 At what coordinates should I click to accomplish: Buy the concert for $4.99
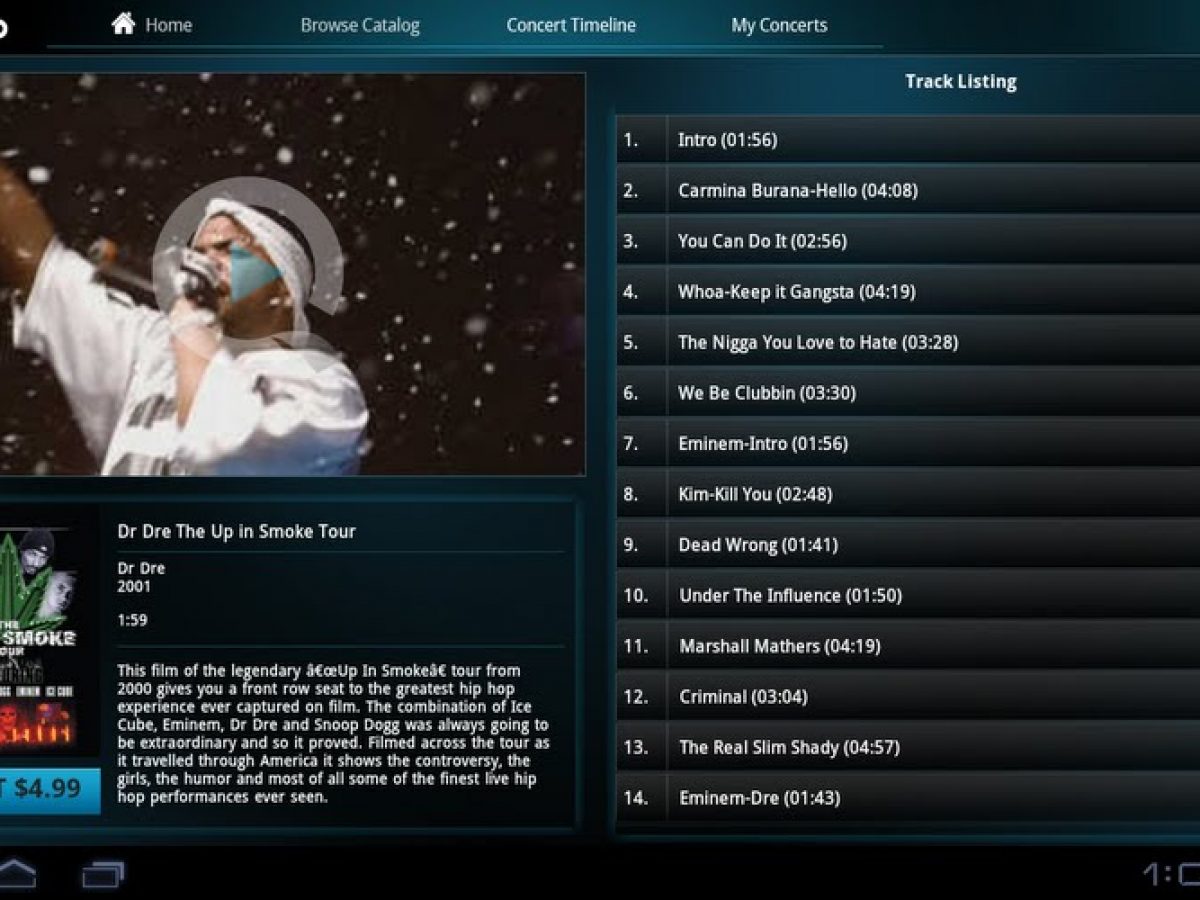pyautogui.click(x=48, y=789)
